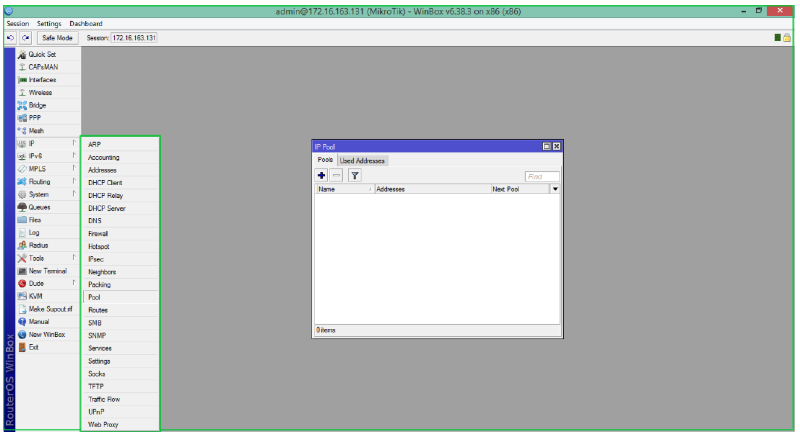Click the New WinBox globe icon

[x=22, y=335]
